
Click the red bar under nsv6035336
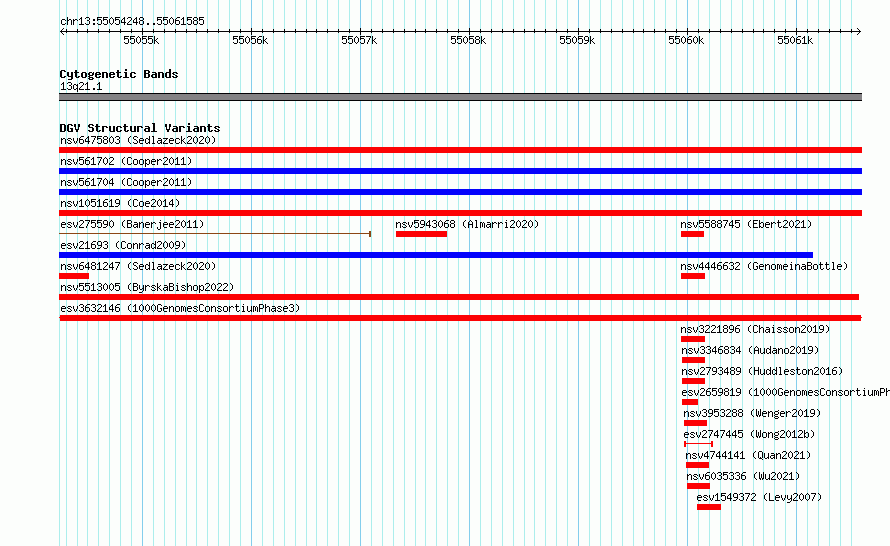(x=698, y=486)
